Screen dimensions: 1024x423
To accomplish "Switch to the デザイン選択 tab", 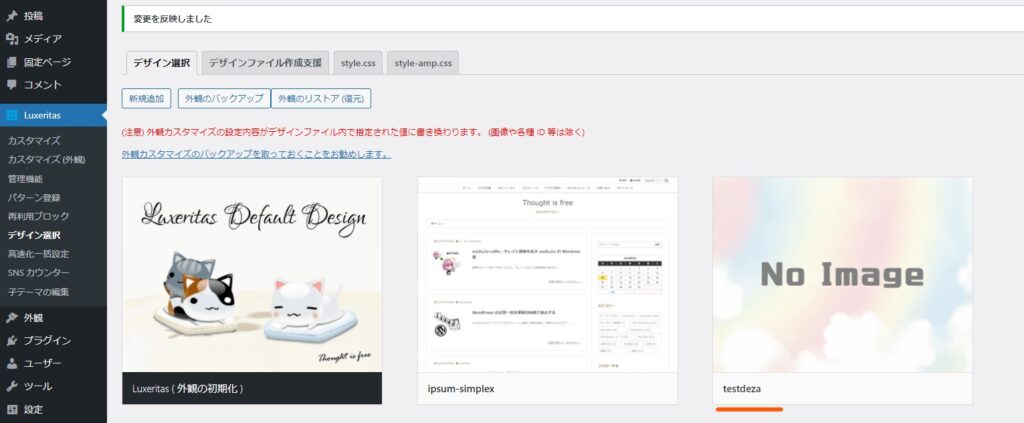I will click(x=161, y=63).
